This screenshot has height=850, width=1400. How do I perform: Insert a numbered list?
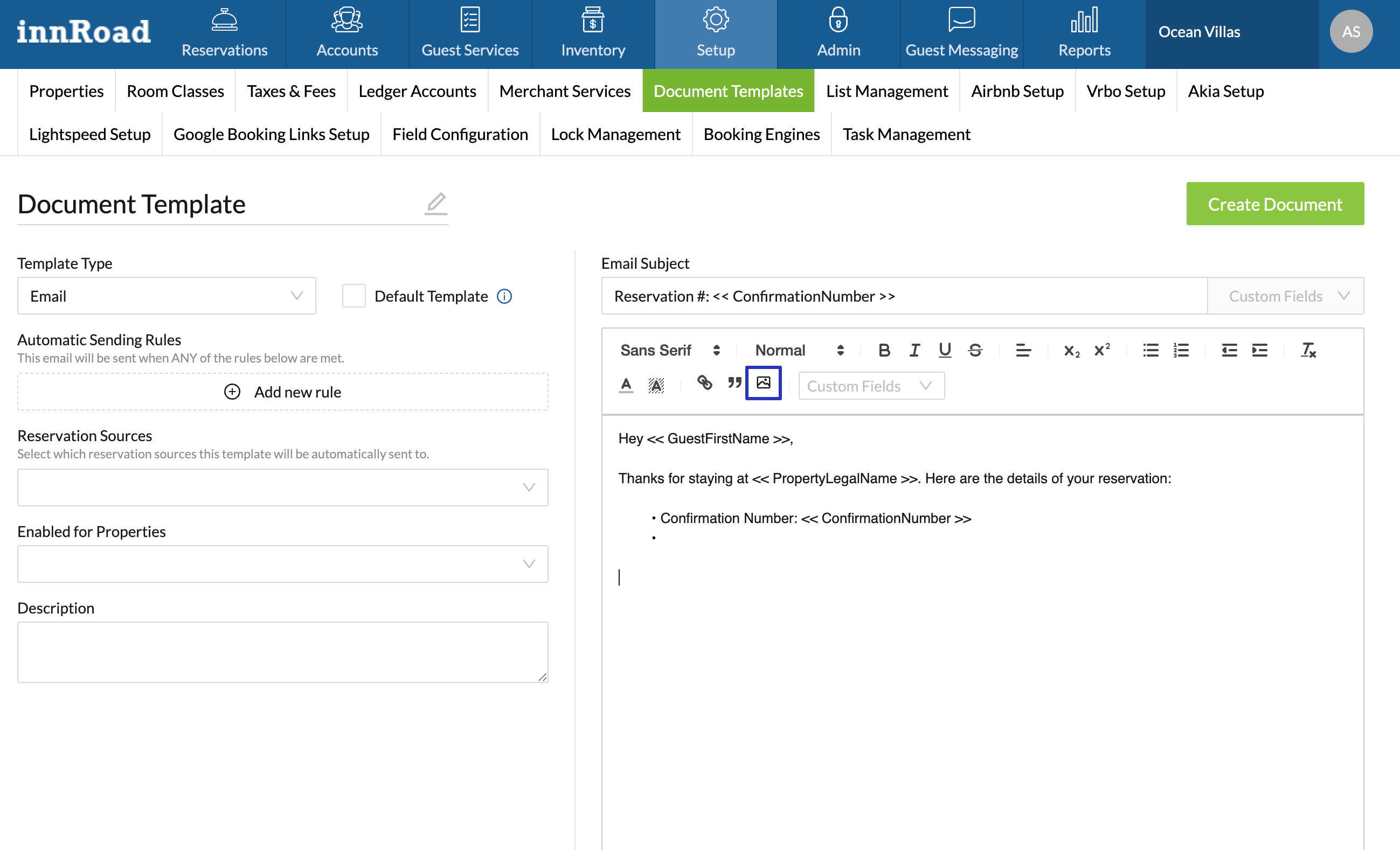click(x=1181, y=350)
